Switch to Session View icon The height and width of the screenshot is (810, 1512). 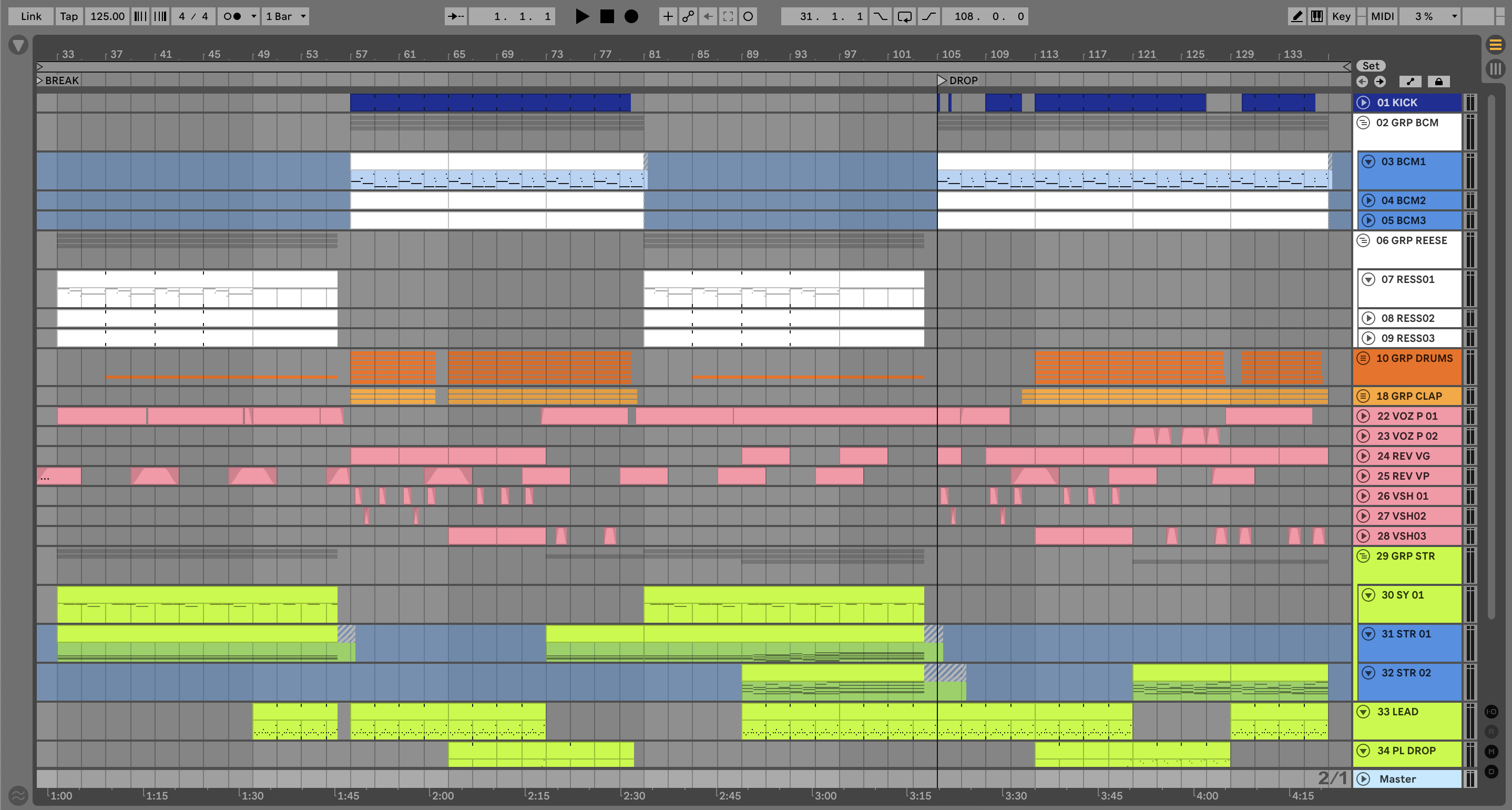coord(1495,69)
